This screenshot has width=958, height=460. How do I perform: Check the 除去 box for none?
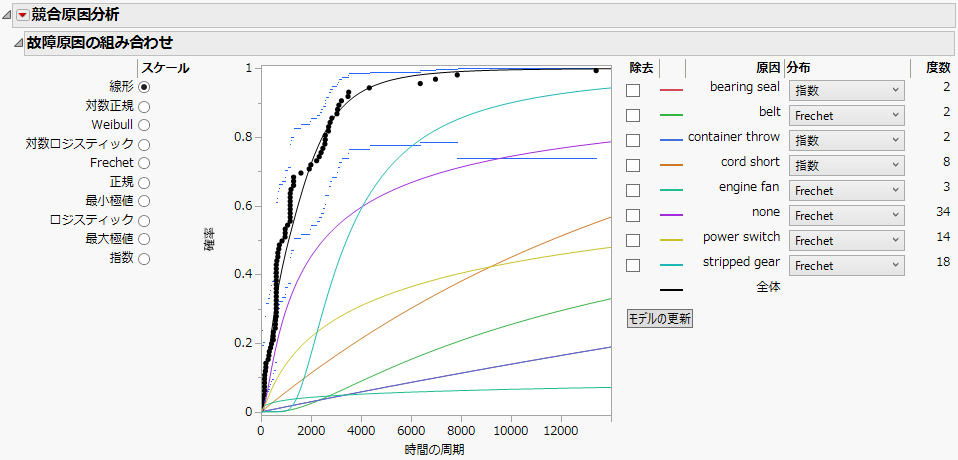tap(633, 216)
